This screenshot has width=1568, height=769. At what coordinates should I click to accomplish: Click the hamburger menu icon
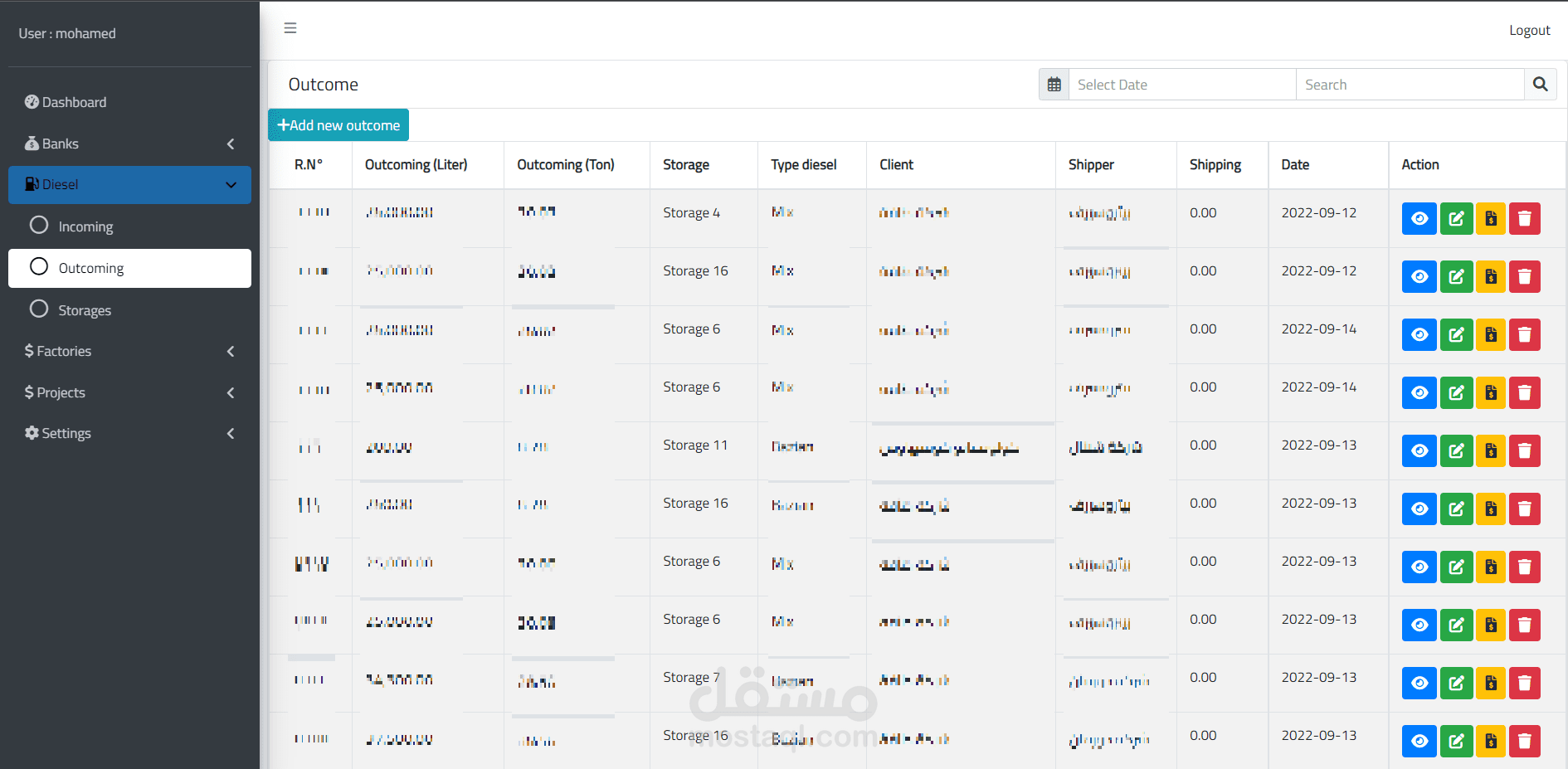click(290, 28)
